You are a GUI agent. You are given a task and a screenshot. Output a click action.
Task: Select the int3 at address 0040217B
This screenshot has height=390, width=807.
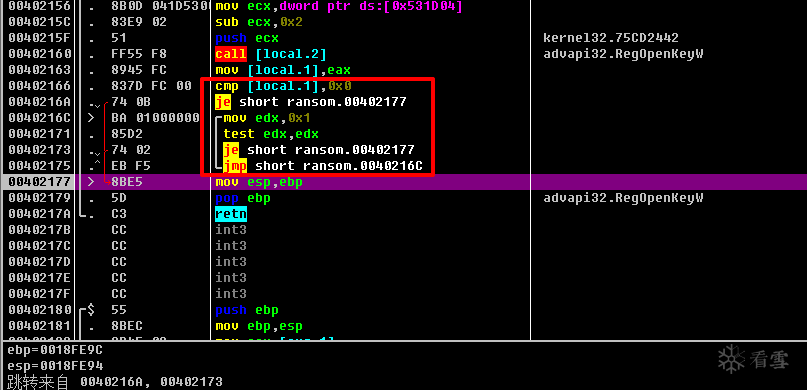pyautogui.click(x=231, y=229)
